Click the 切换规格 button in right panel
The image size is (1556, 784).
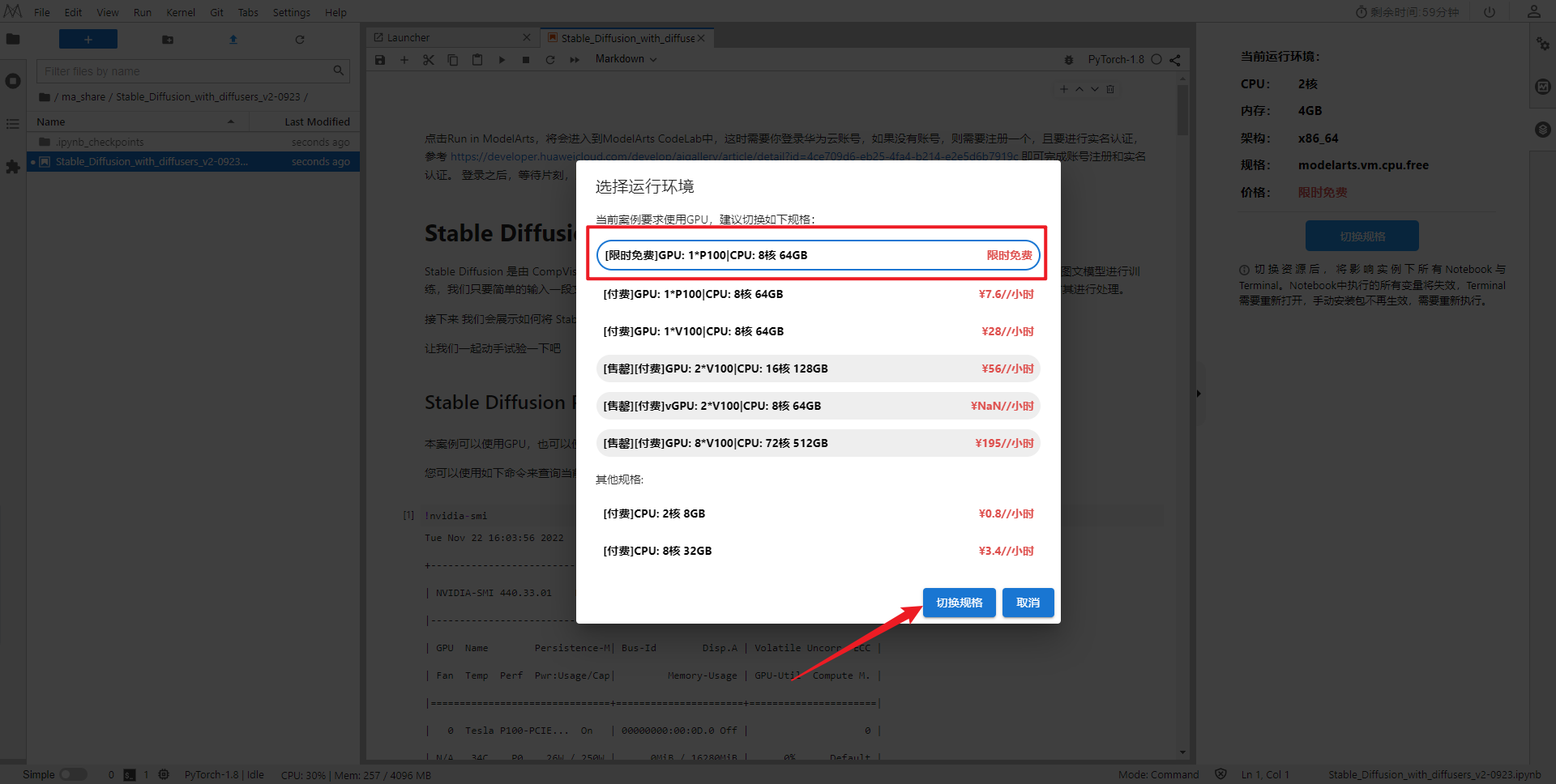[x=1362, y=236]
